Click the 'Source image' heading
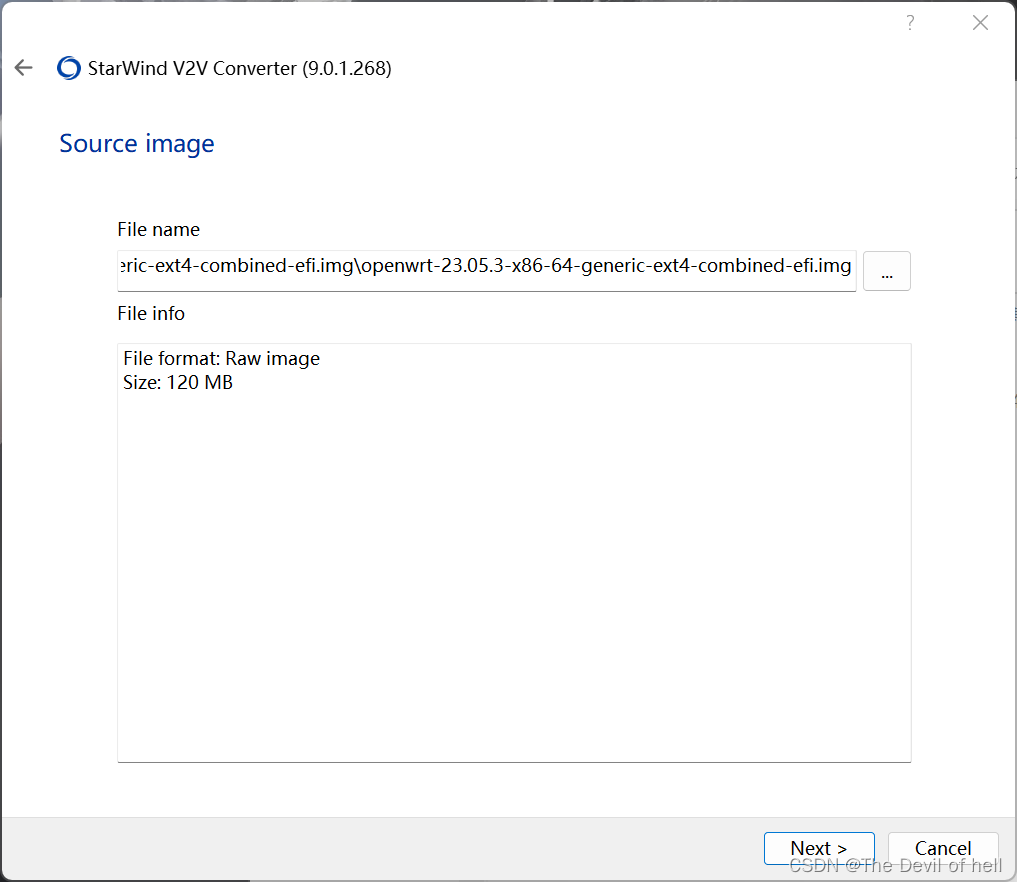The height and width of the screenshot is (882, 1017). [x=137, y=143]
